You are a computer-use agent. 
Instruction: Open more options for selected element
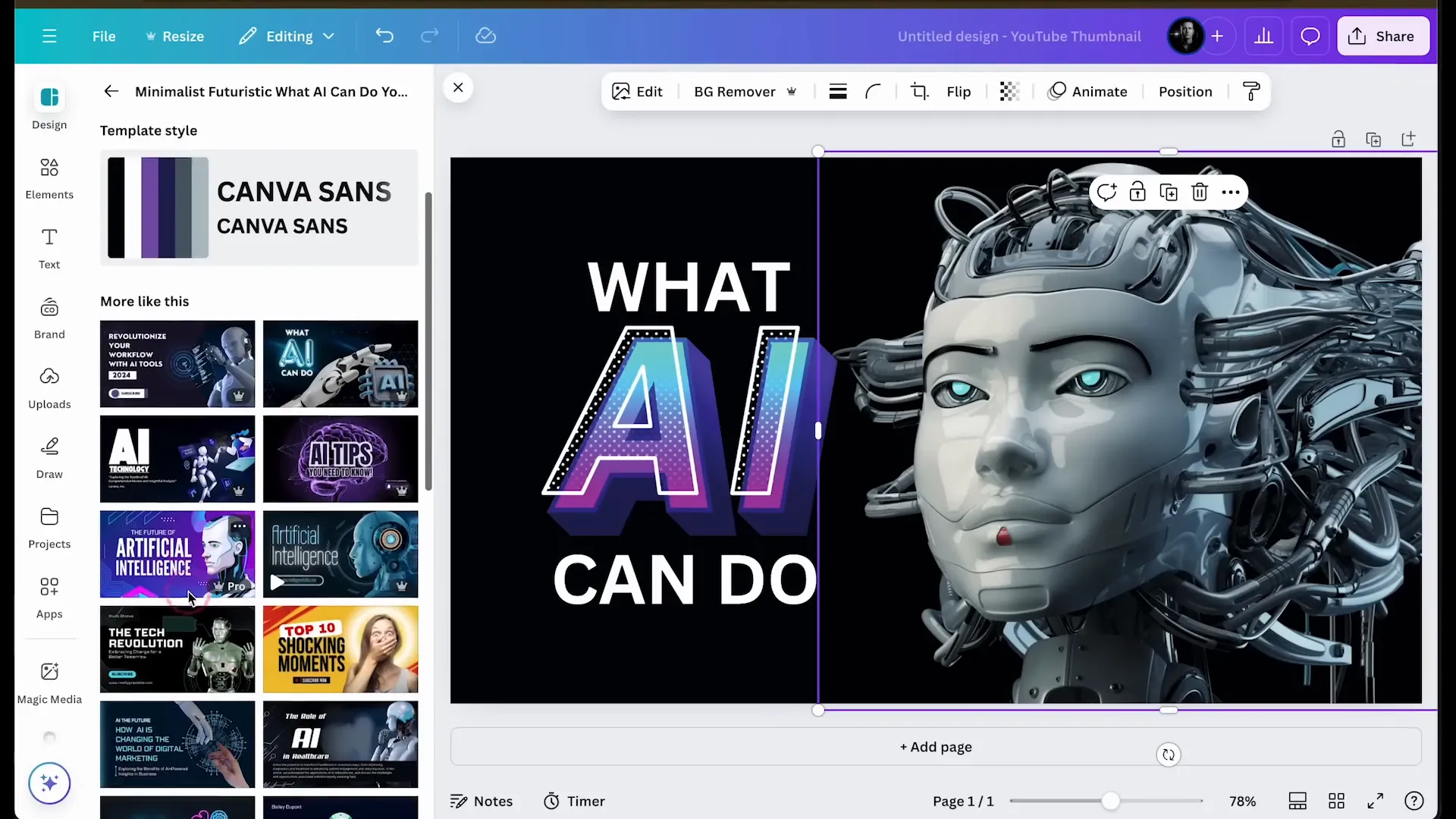(x=1231, y=192)
